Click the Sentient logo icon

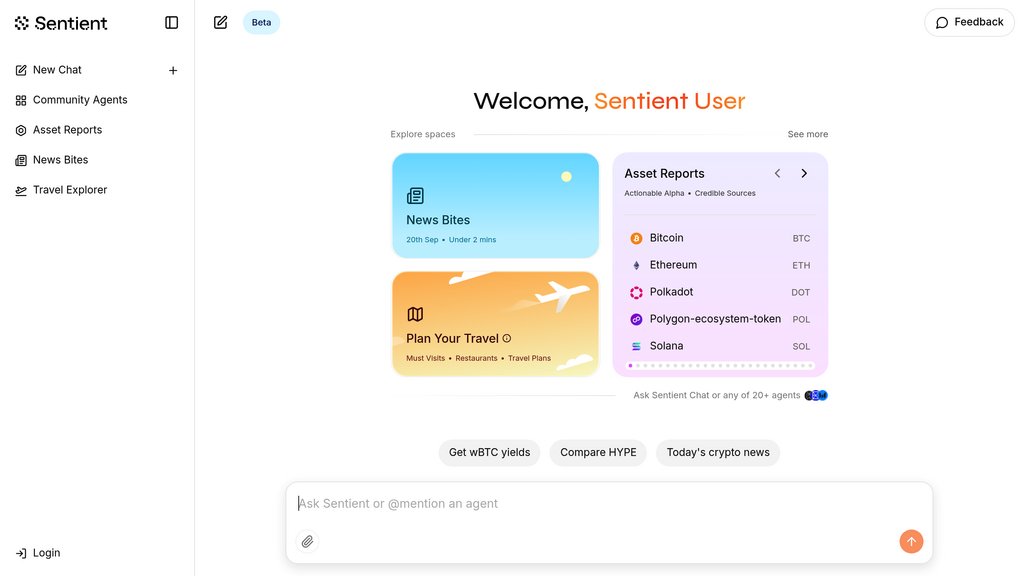(22, 22)
